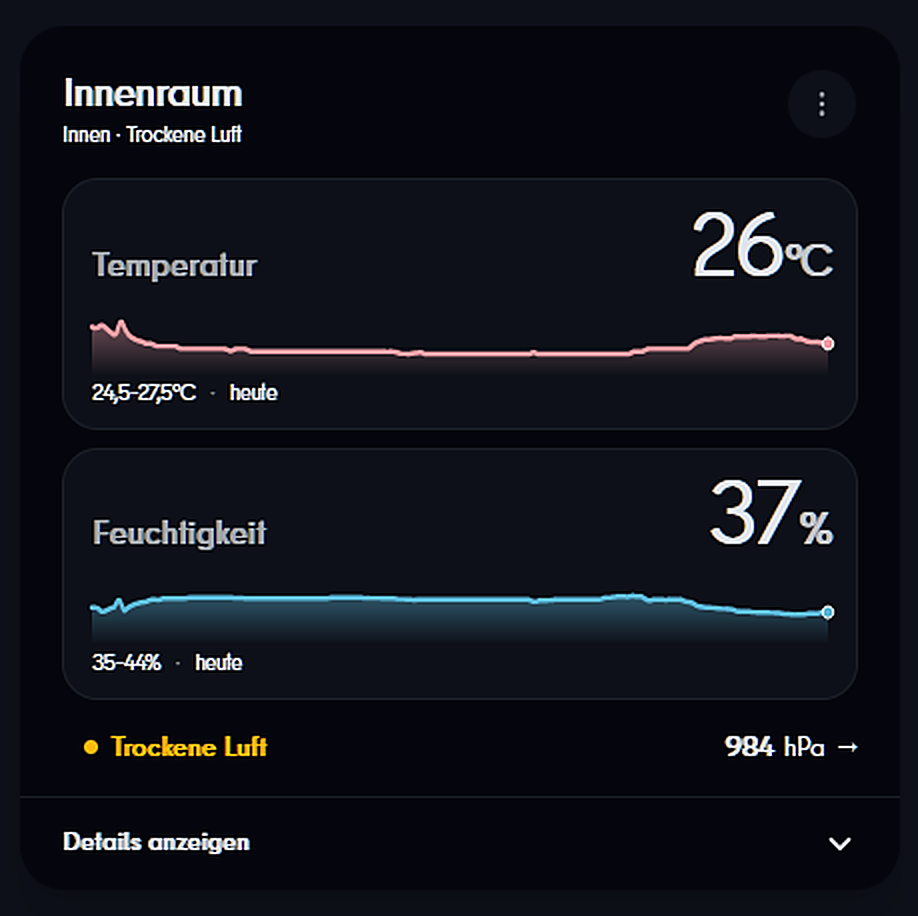Click heute label under the temperature graph
This screenshot has width=918, height=916.
pos(254,392)
